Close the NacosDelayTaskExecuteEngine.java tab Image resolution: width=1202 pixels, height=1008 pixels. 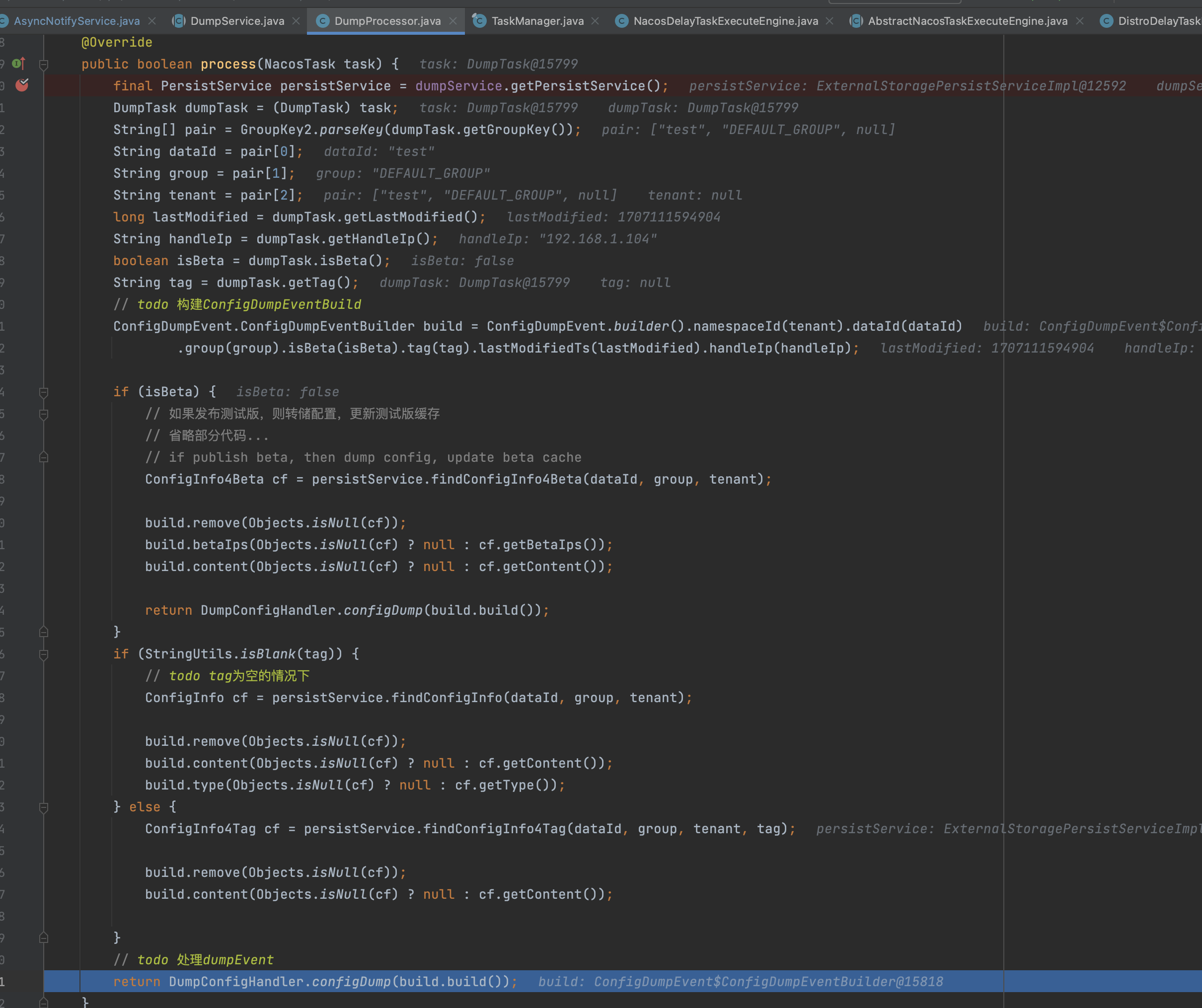[x=829, y=21]
